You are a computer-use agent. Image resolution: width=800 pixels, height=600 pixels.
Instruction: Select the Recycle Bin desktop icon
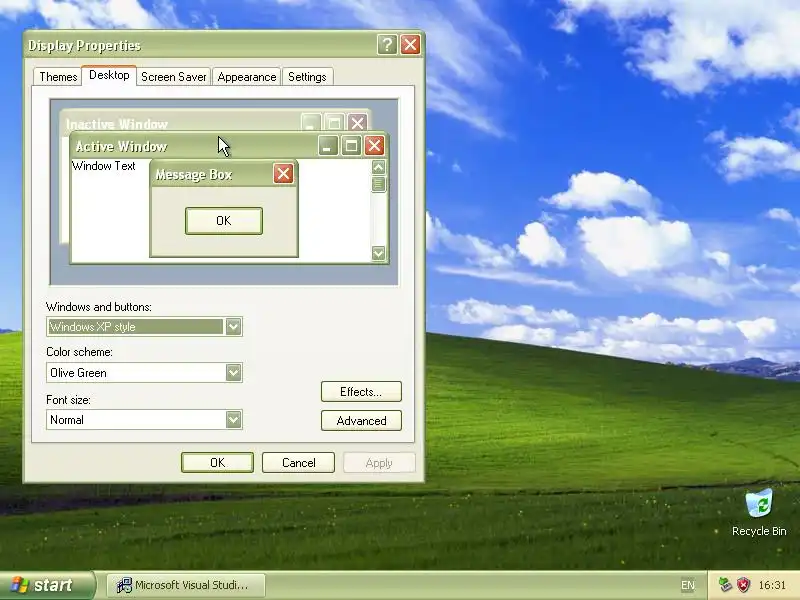[759, 513]
